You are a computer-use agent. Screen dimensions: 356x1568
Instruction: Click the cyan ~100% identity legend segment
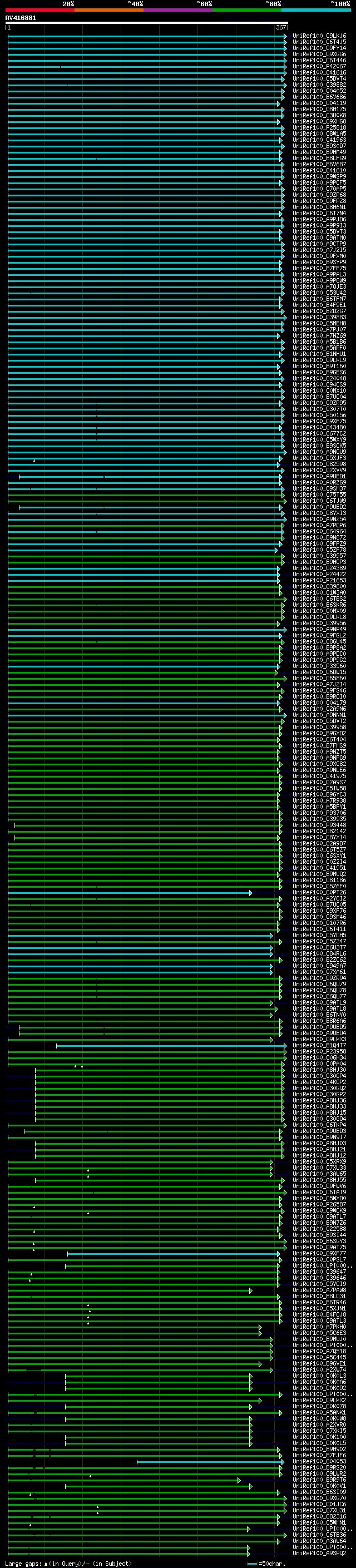(x=316, y=10)
